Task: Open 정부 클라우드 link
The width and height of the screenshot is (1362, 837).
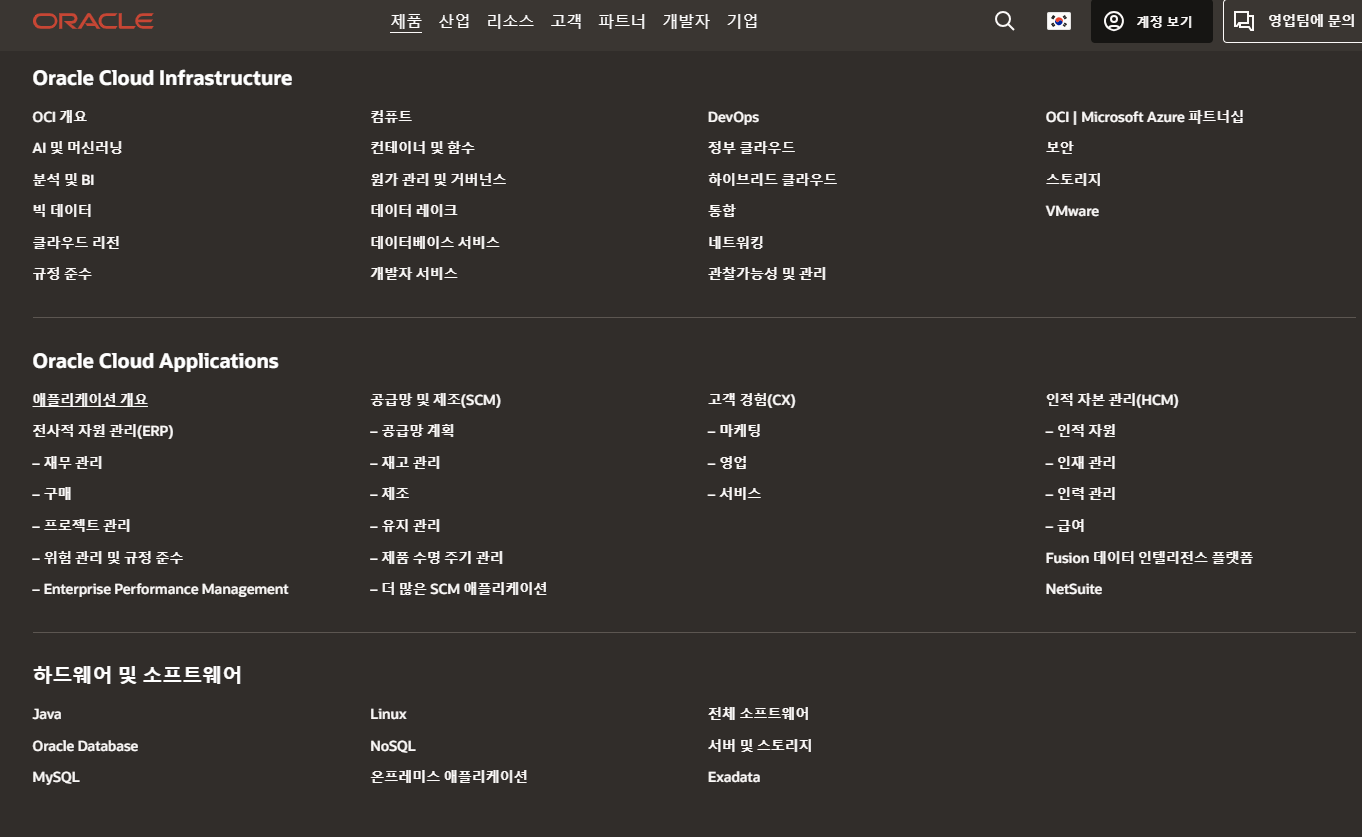Action: coord(751,148)
